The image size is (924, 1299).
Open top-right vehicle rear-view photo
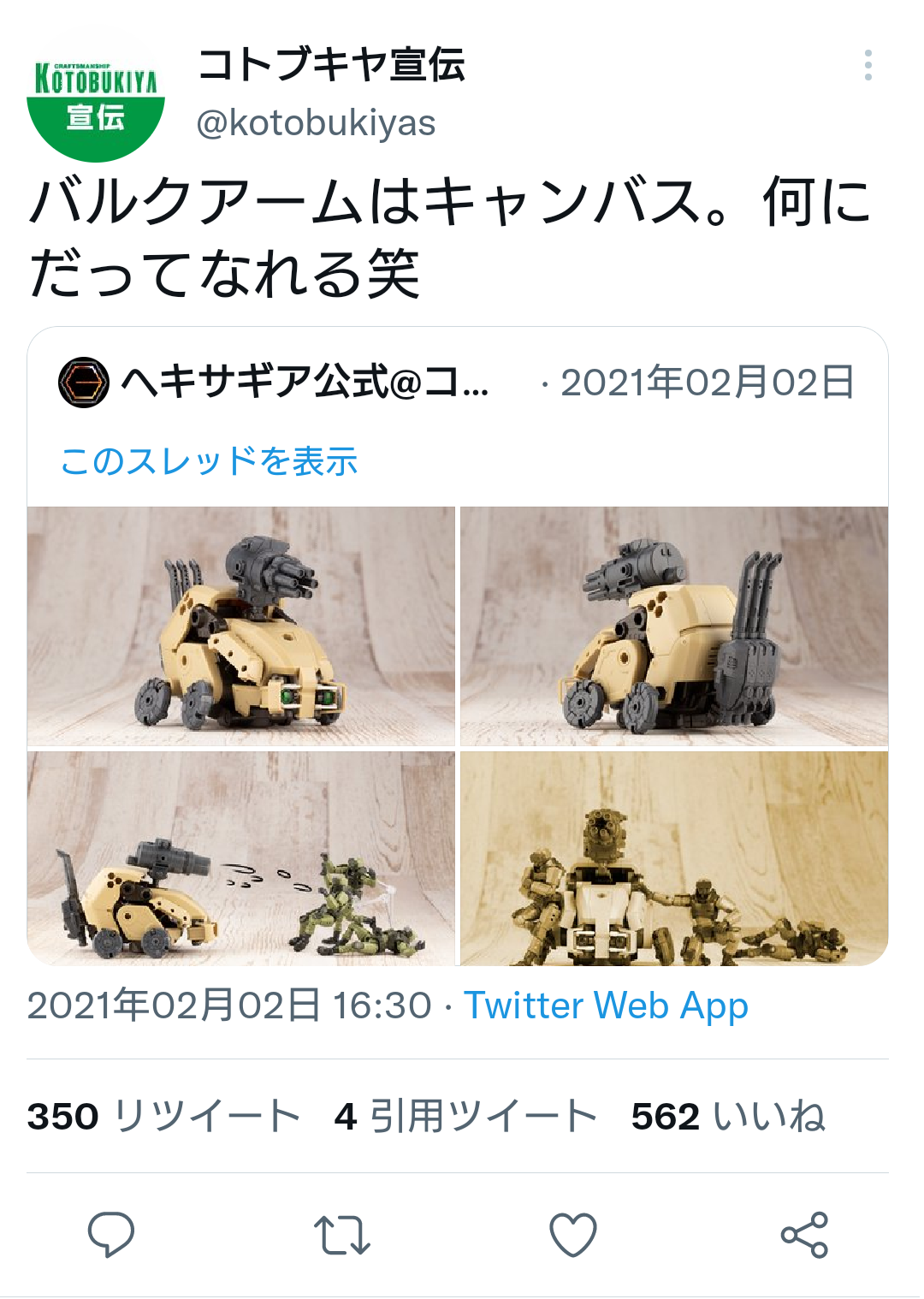pyautogui.click(x=674, y=626)
